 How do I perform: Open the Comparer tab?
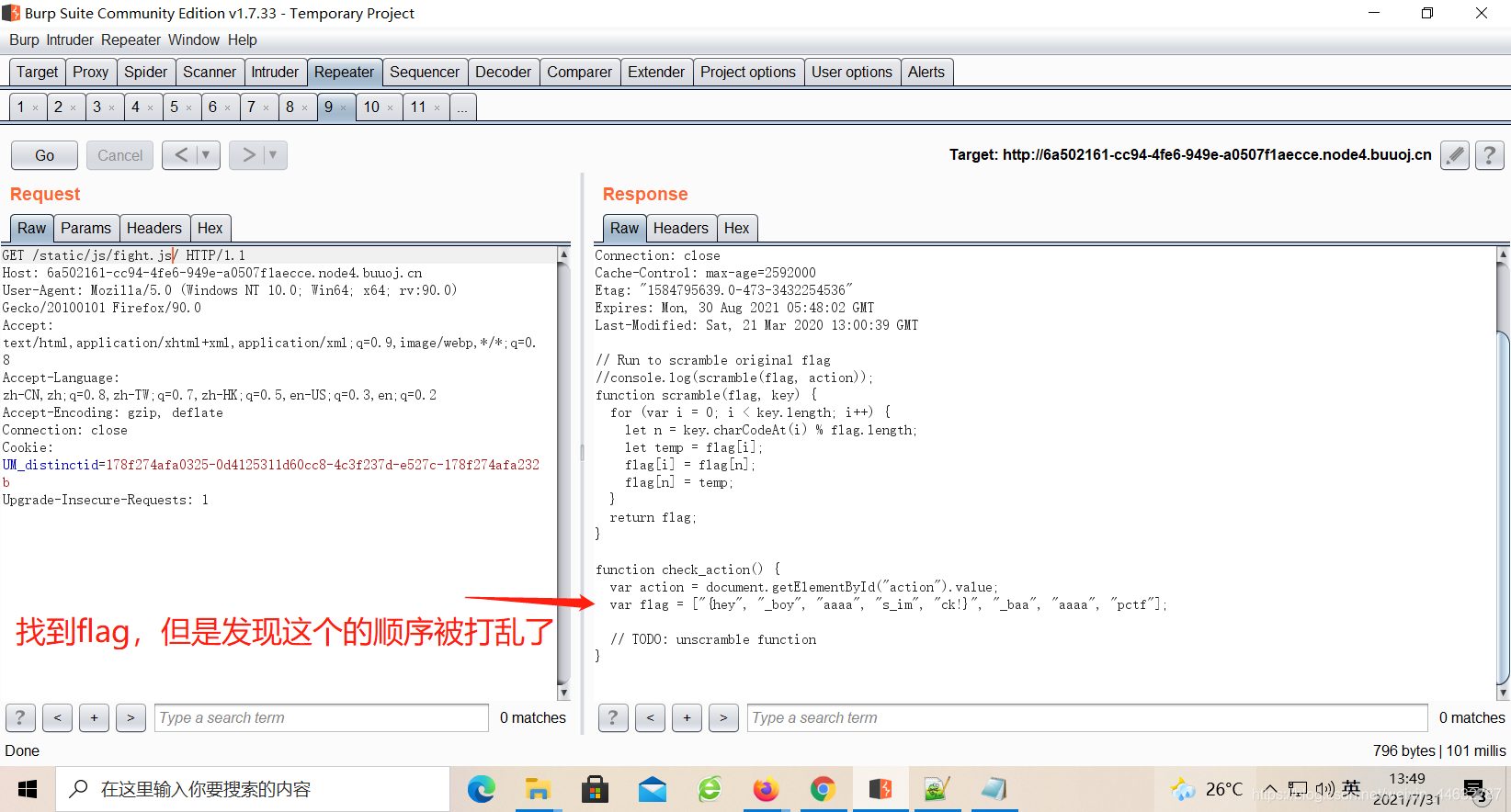click(x=580, y=72)
